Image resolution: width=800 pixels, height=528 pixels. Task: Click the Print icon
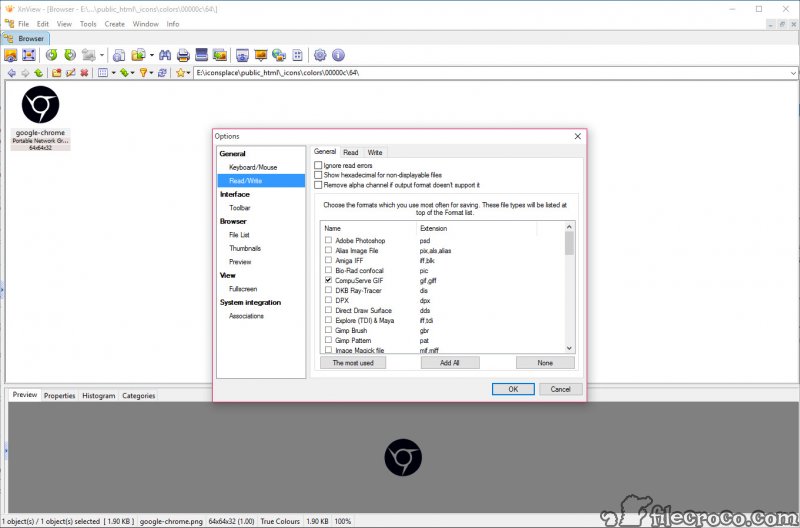pyautogui.click(x=183, y=55)
